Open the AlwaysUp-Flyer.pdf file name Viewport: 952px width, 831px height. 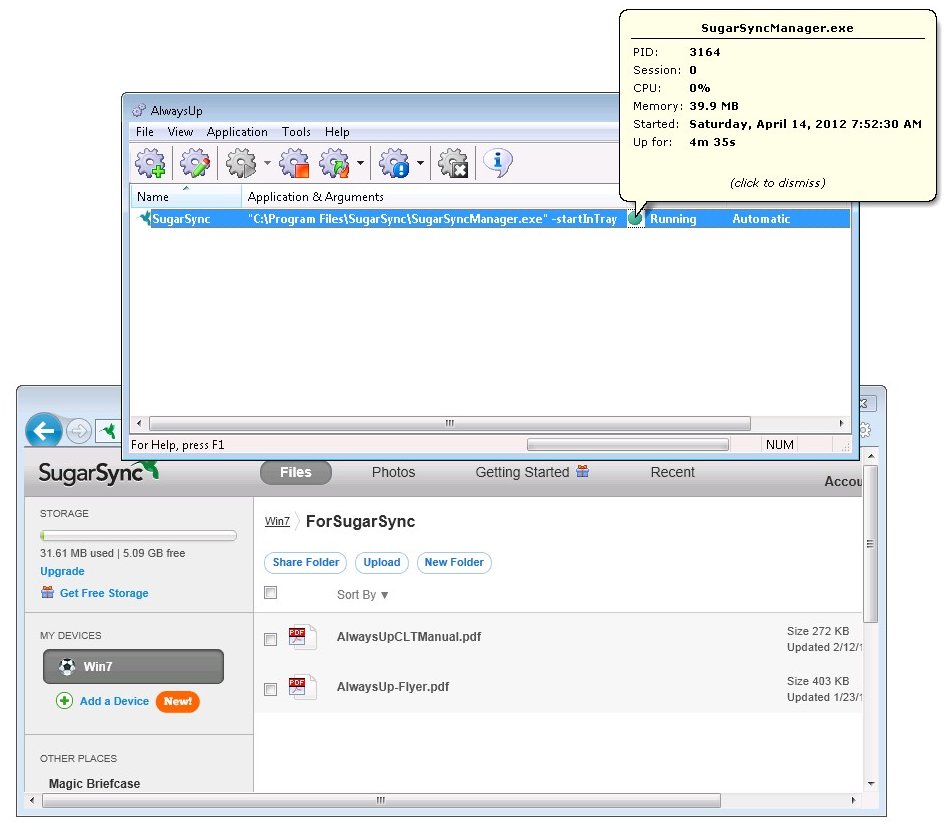coord(393,687)
